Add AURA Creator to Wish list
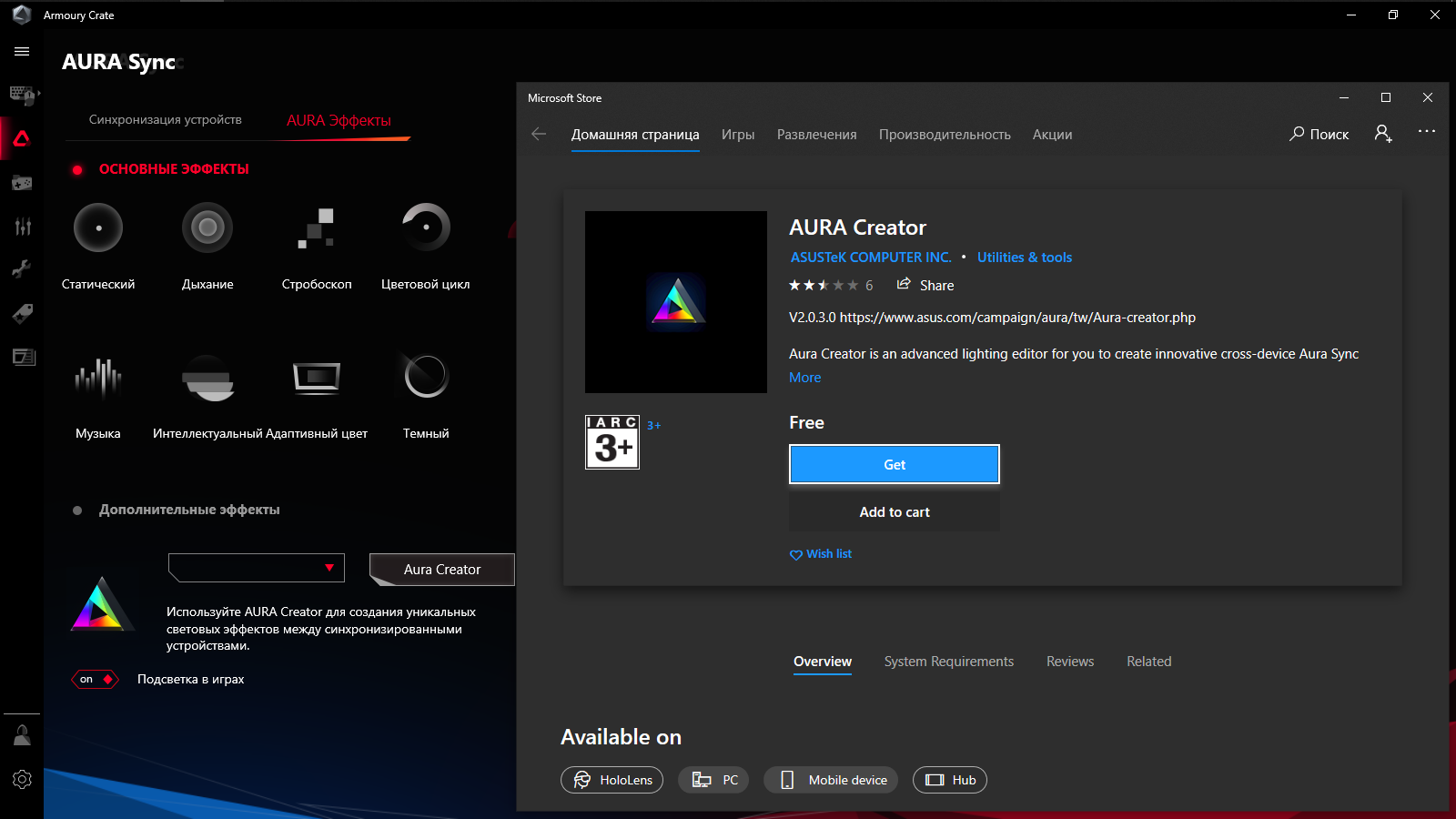Viewport: 1456px width, 819px height. pos(821,554)
